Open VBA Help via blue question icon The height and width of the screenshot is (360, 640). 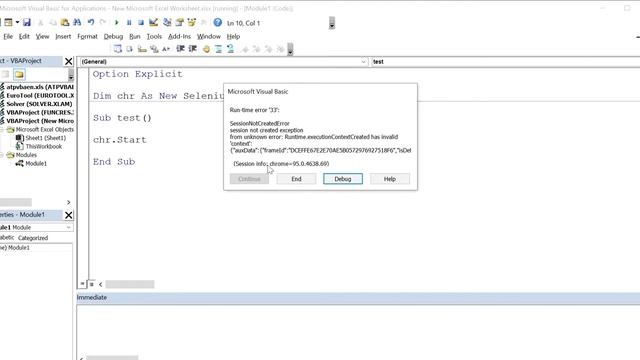[x=218, y=22]
